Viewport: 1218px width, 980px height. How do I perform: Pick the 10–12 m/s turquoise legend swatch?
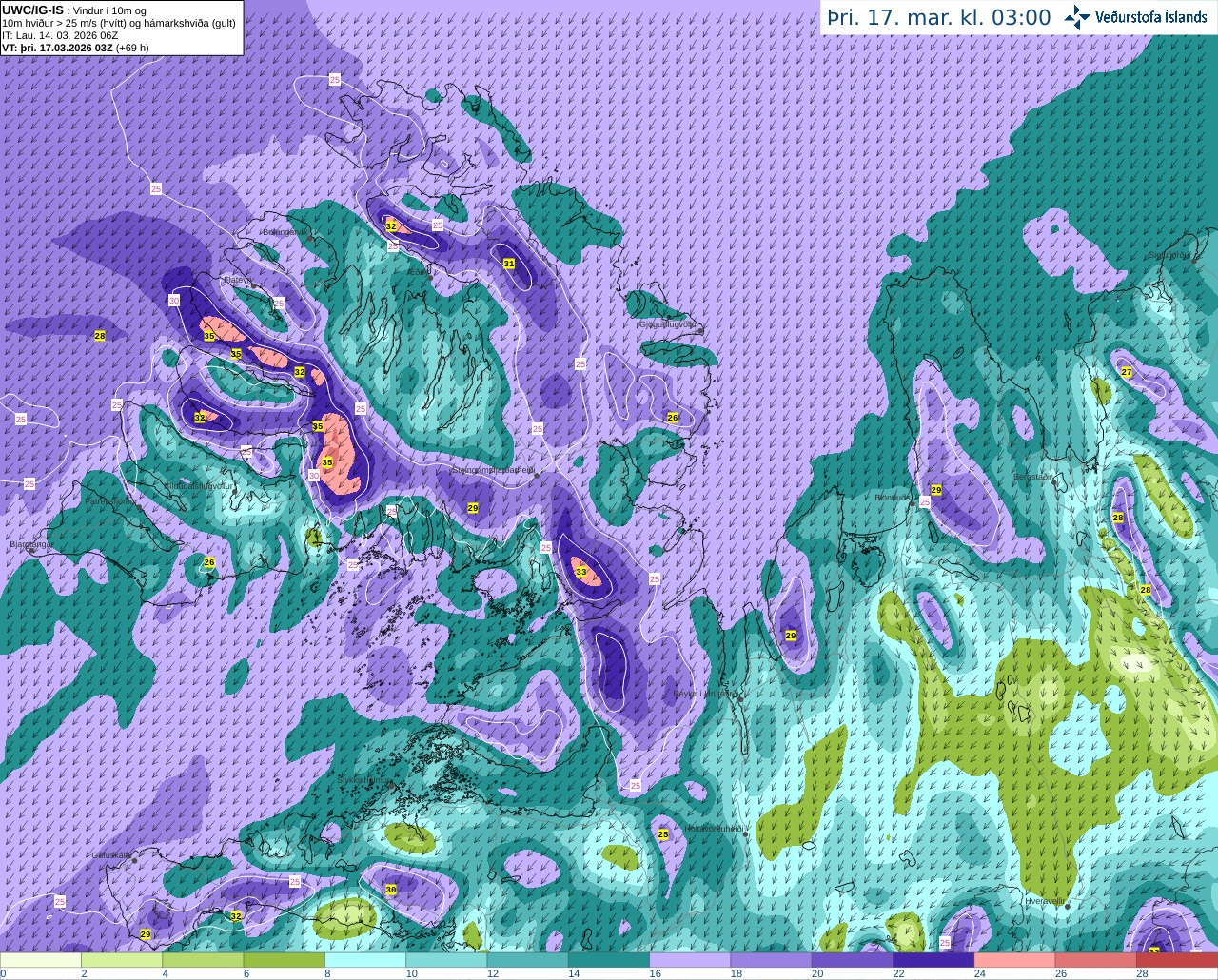point(446,960)
